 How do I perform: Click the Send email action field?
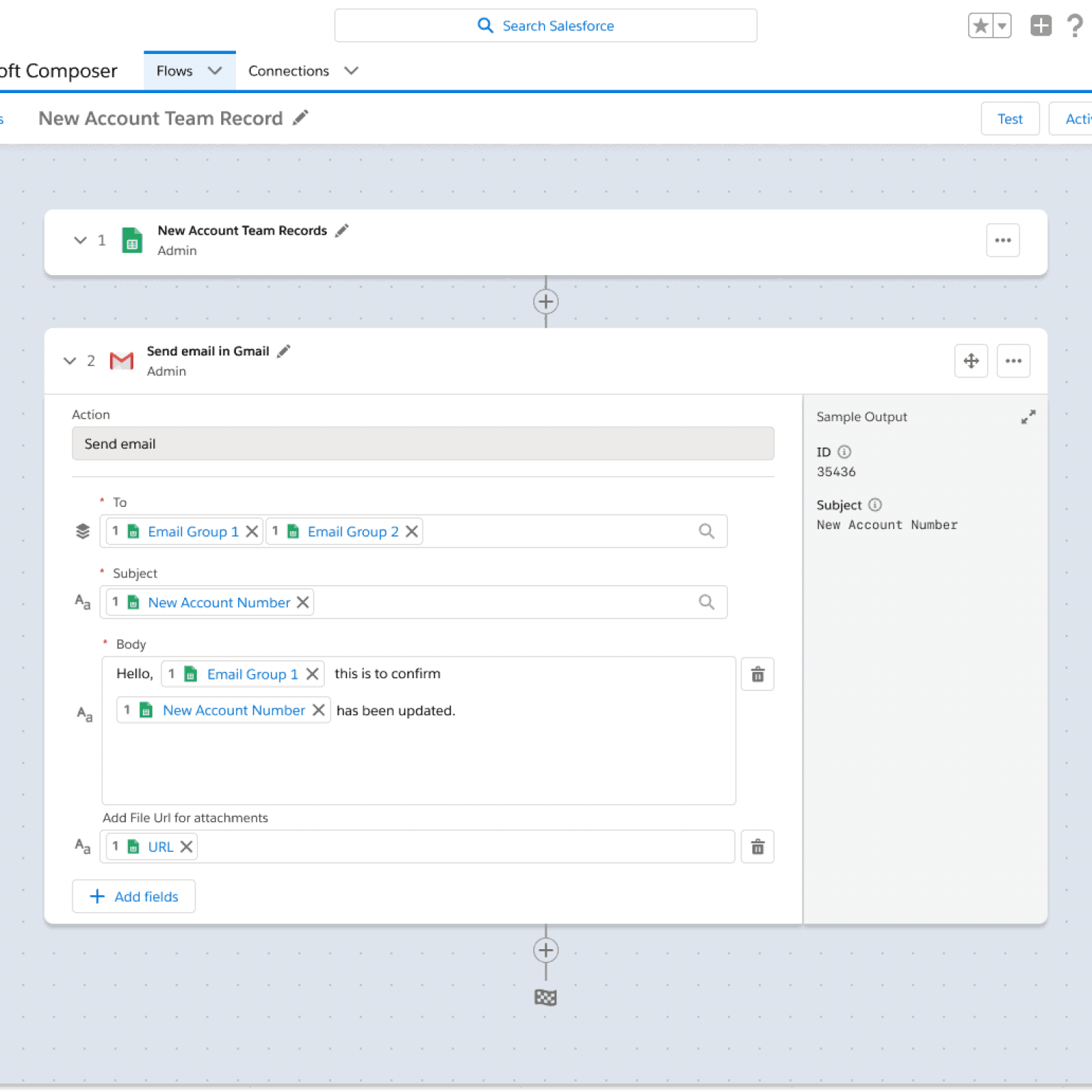click(x=423, y=444)
